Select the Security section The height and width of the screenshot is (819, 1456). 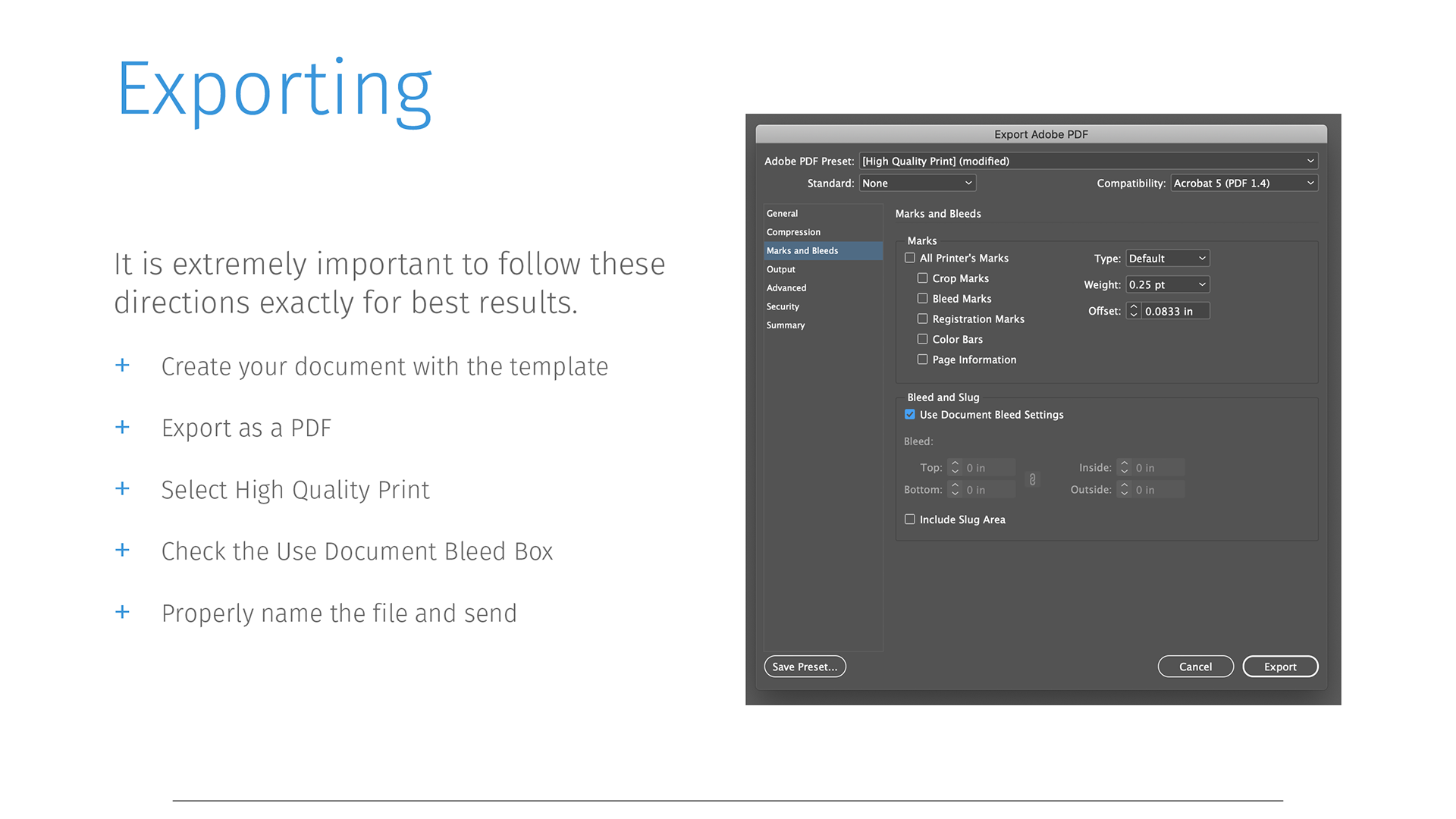(823, 306)
